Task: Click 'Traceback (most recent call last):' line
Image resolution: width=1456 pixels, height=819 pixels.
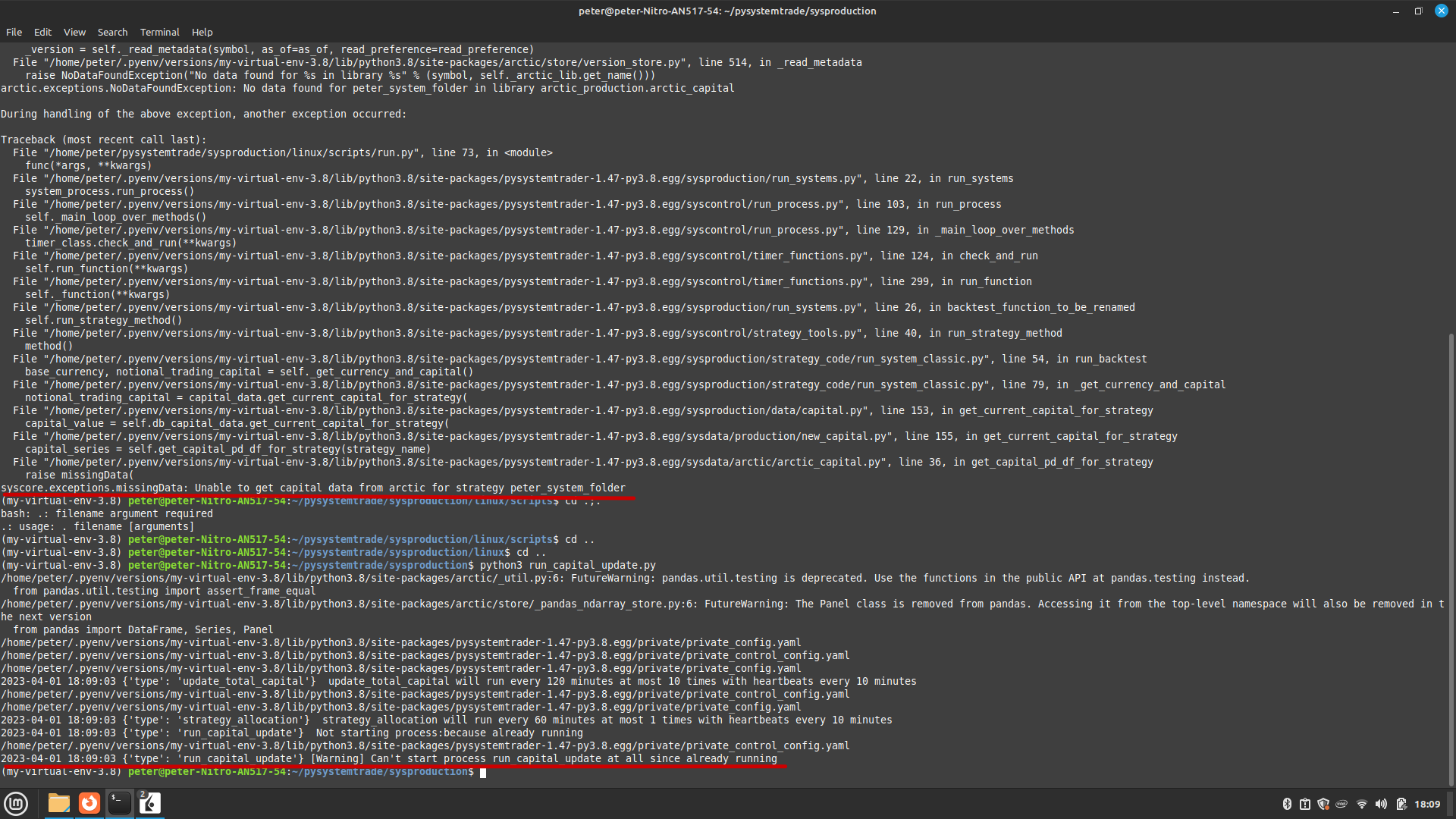Action: click(104, 140)
